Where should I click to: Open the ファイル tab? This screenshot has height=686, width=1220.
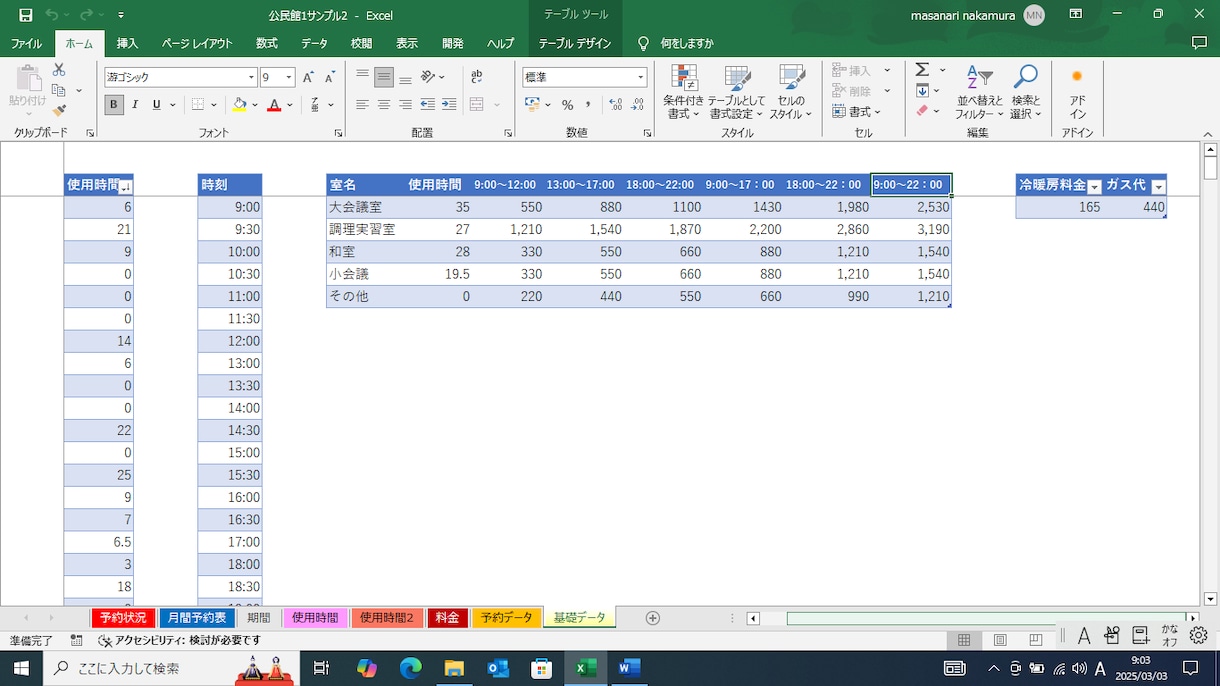coord(26,44)
